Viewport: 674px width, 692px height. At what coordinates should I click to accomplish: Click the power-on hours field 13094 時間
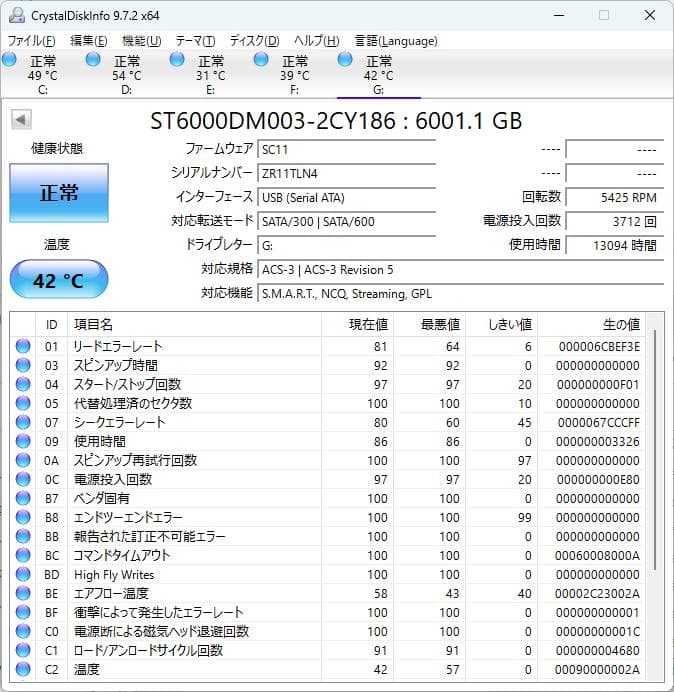pyautogui.click(x=615, y=245)
